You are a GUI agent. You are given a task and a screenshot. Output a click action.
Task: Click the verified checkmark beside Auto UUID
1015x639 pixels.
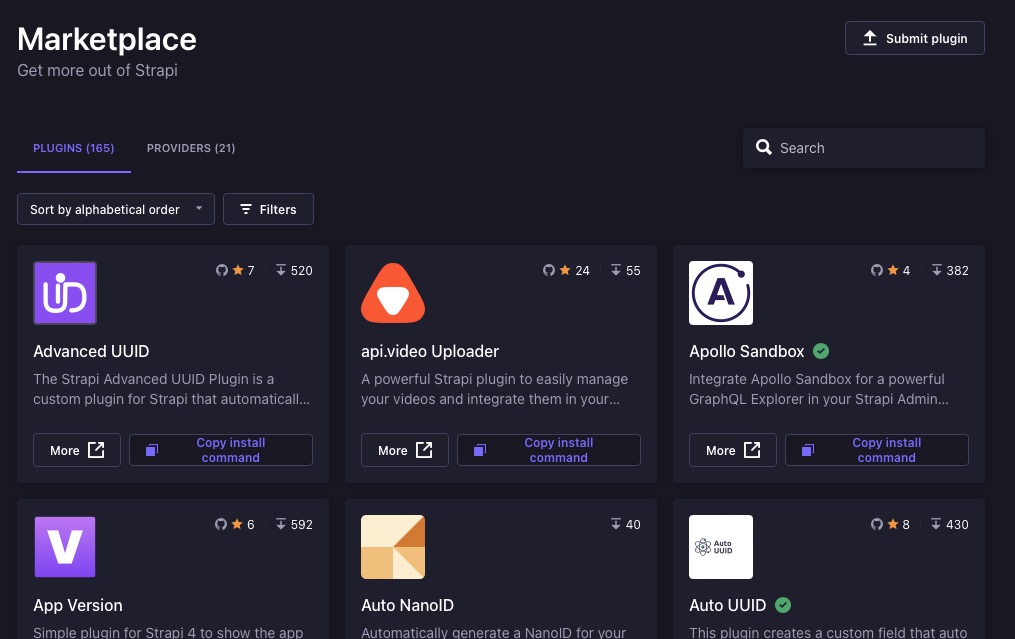pos(783,605)
